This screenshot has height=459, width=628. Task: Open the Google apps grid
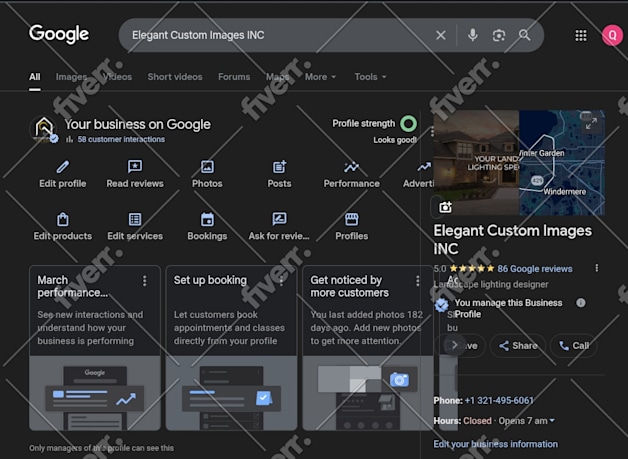(581, 35)
